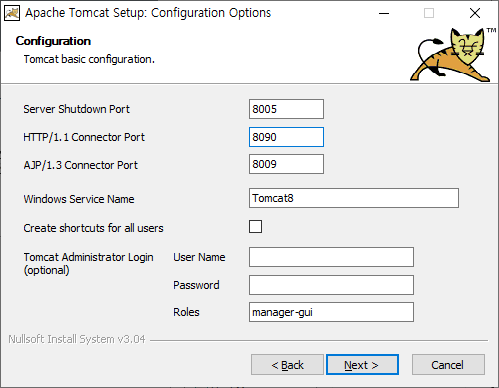The height and width of the screenshot is (388, 499).
Task: Click the Configuration heading text
Action: point(53,41)
